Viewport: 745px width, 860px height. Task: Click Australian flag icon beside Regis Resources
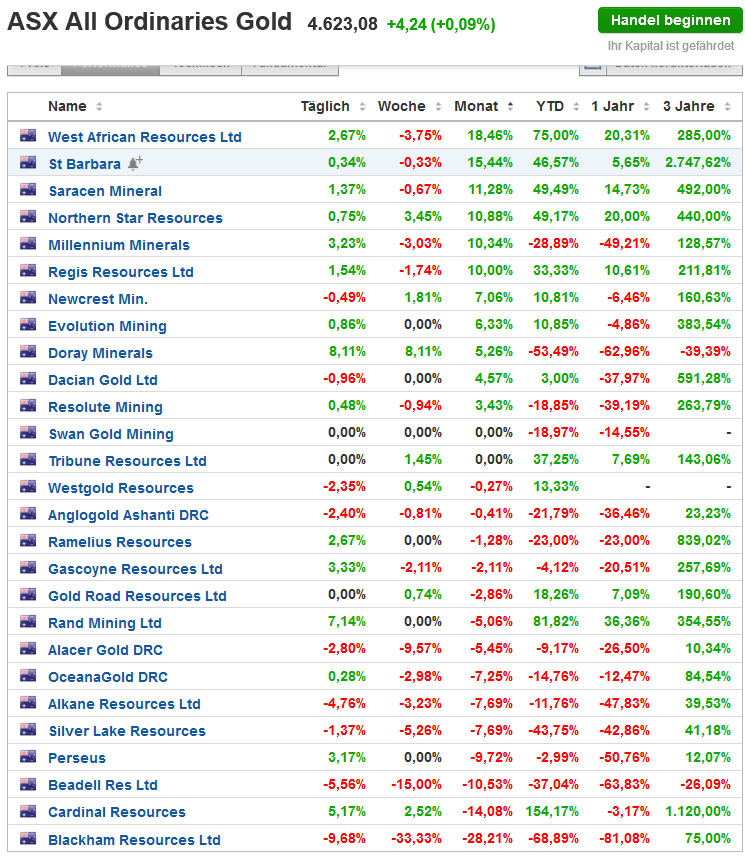point(28,270)
